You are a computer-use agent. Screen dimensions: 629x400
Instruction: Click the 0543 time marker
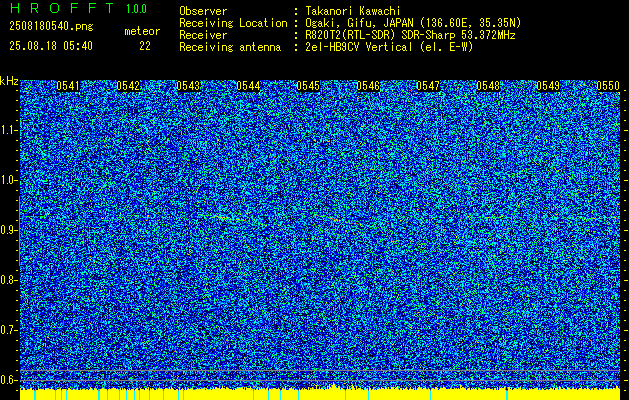click(188, 86)
